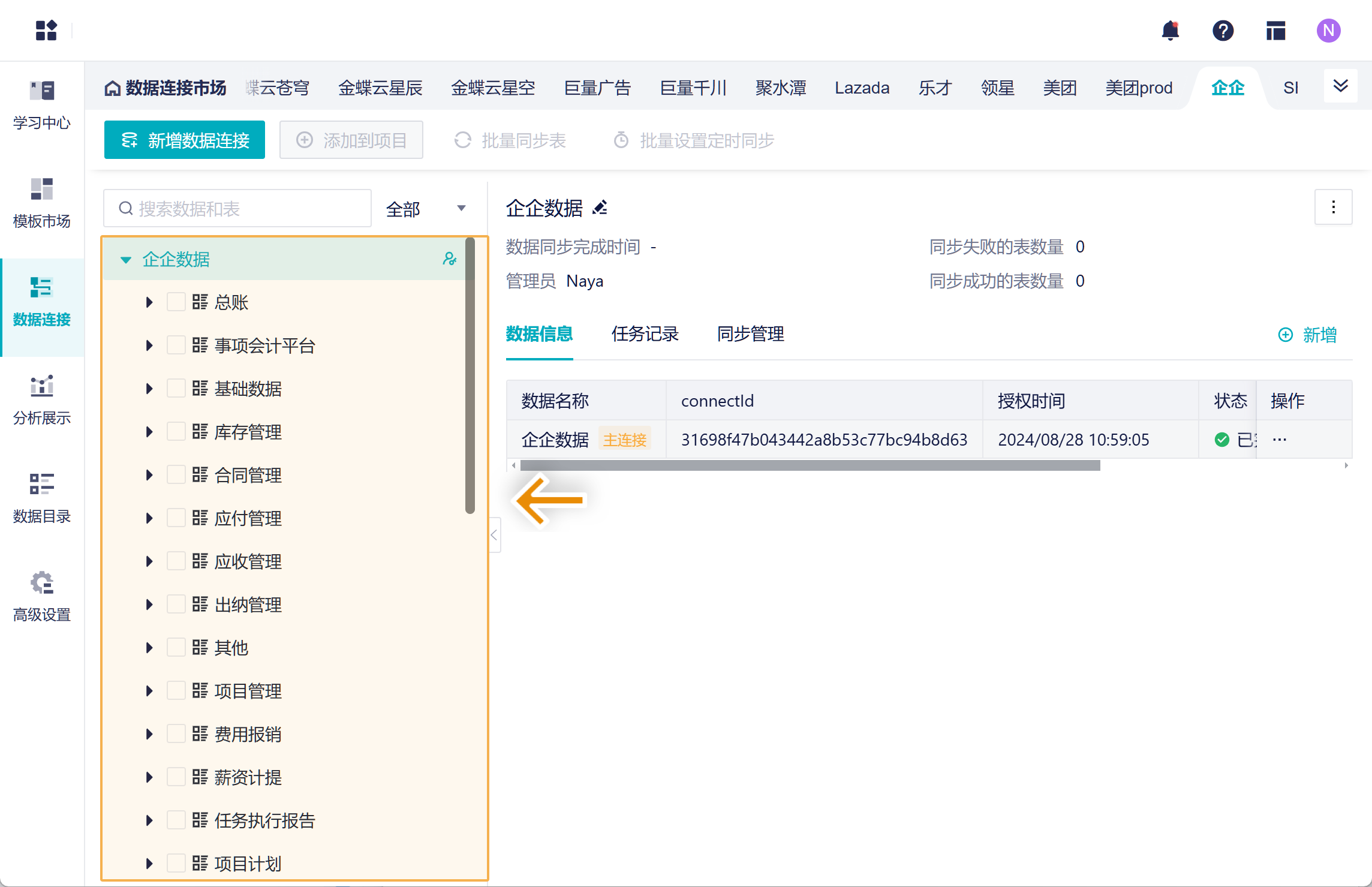Expand the hidden connection tabs chevron
Viewport: 1372px width, 887px height.
coord(1340,87)
